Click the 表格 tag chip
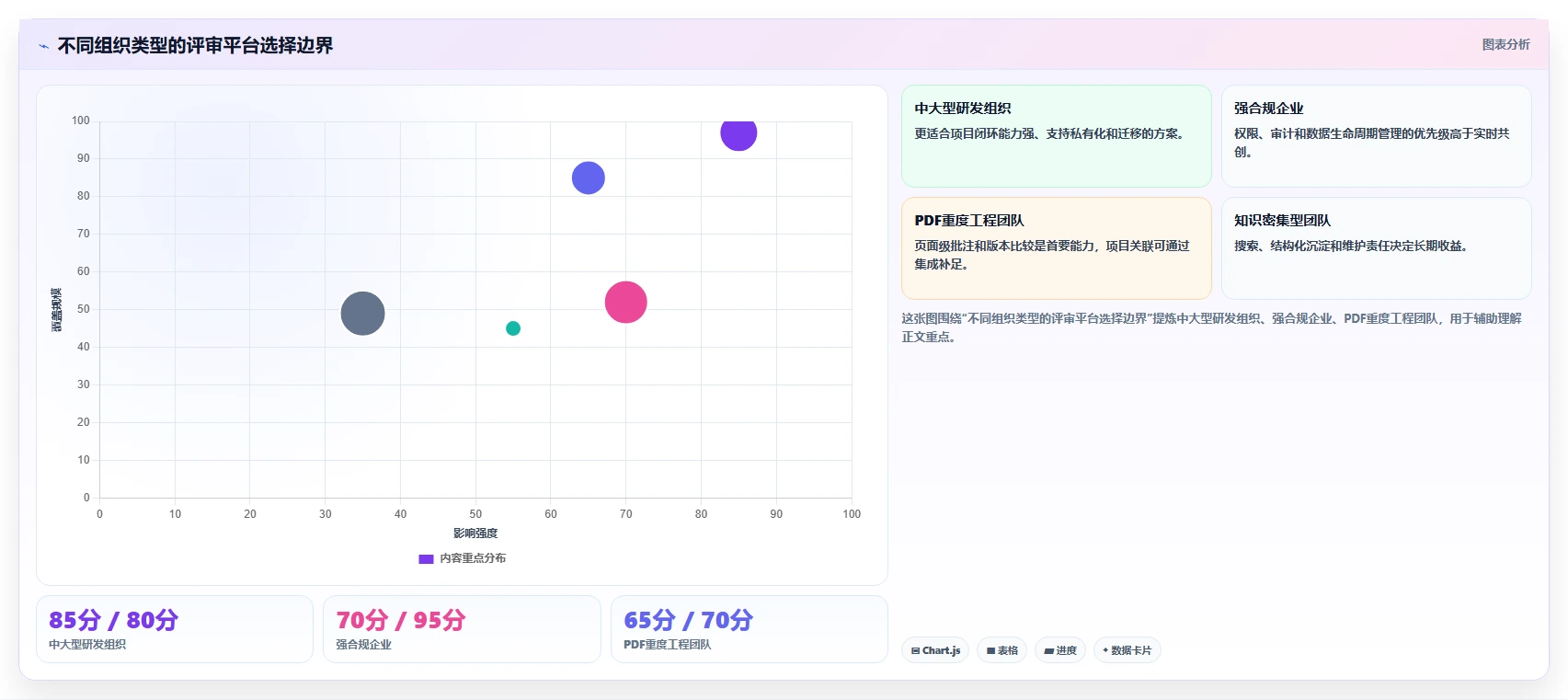The image size is (1568, 700). coord(1002,650)
